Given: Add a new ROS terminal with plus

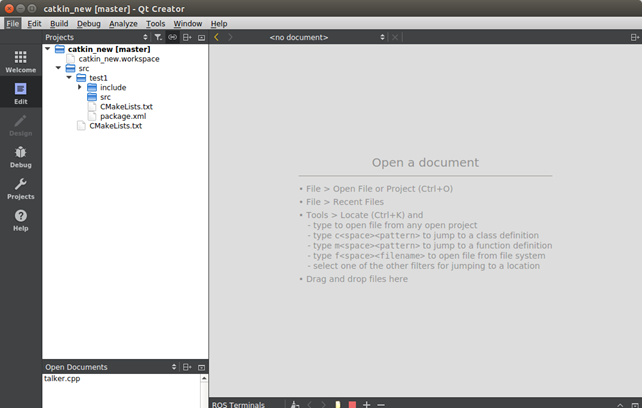Looking at the screenshot, I should pos(366,404).
